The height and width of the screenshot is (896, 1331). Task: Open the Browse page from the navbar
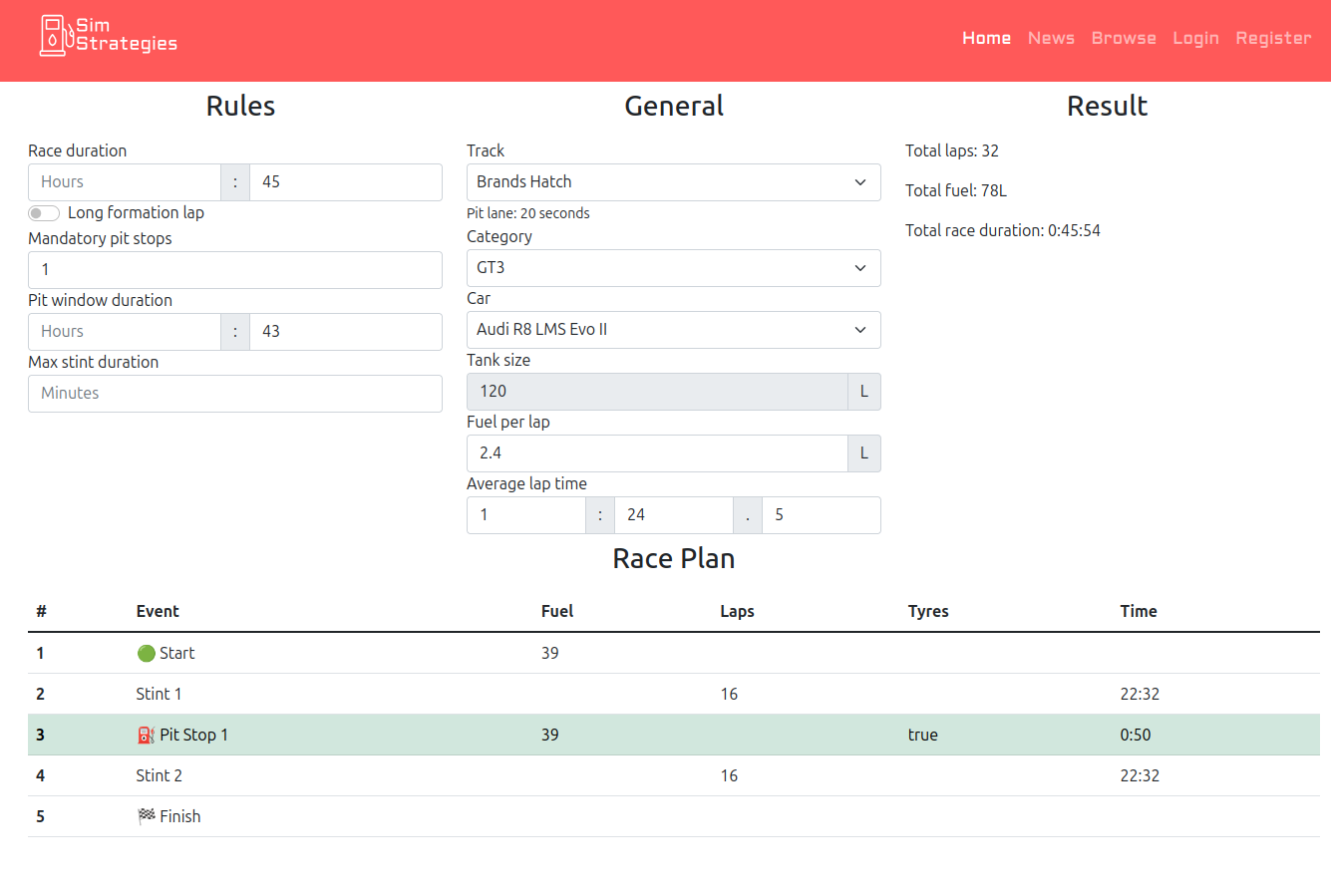coord(1124,38)
